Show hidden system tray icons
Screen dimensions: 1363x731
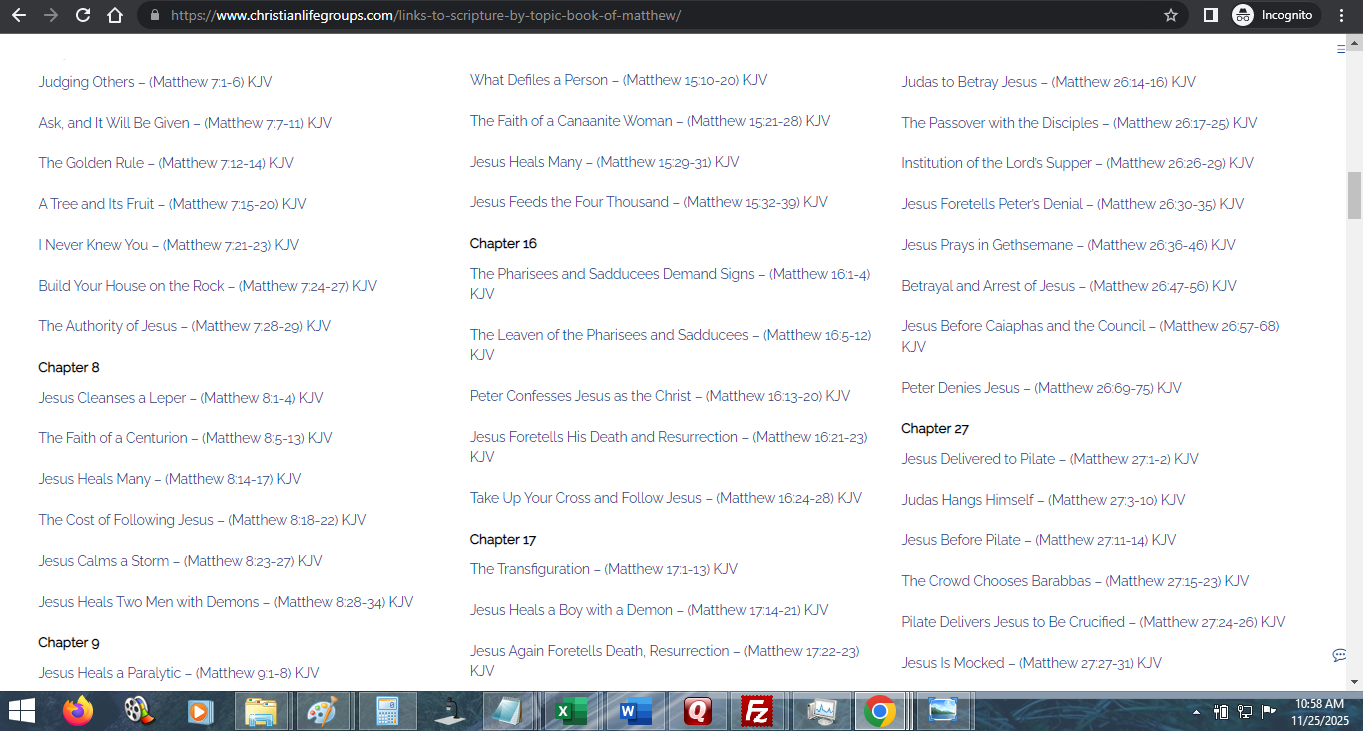(1197, 712)
